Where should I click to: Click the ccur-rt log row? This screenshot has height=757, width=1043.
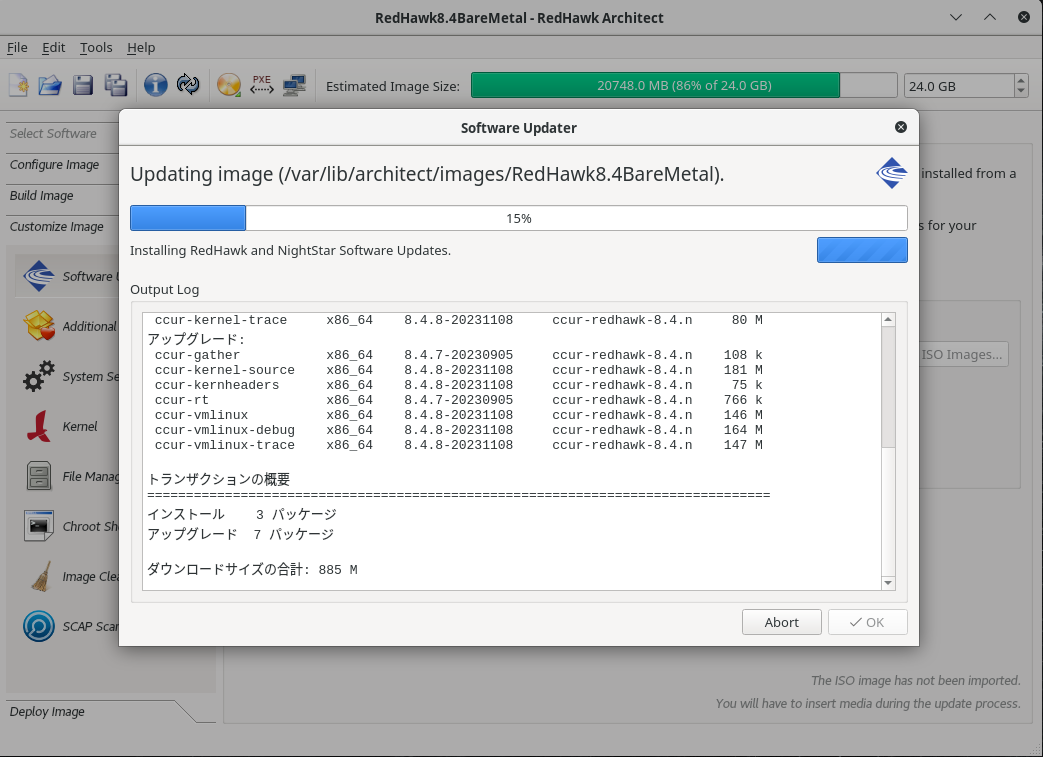(458, 400)
